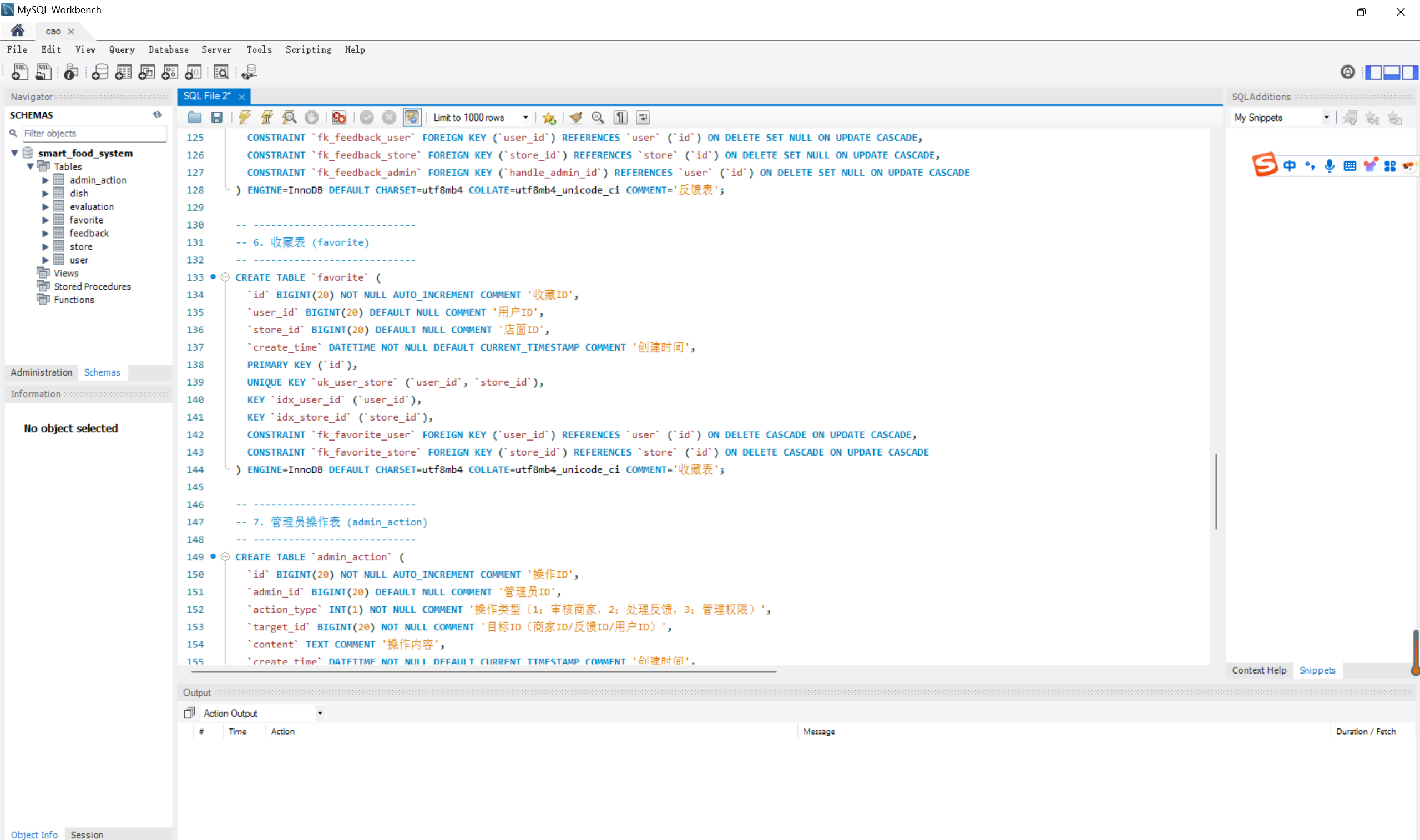Click the Filter objects search field
Viewport: 1420px width, 840px height.
[93, 133]
